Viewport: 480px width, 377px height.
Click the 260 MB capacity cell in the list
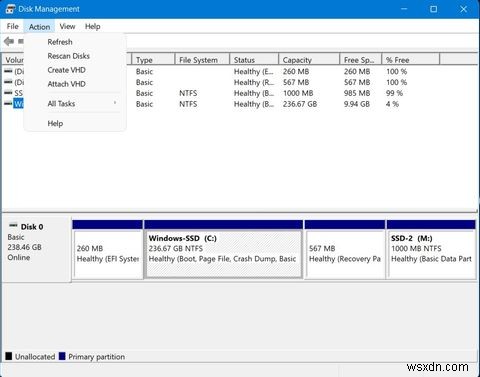tap(296, 71)
